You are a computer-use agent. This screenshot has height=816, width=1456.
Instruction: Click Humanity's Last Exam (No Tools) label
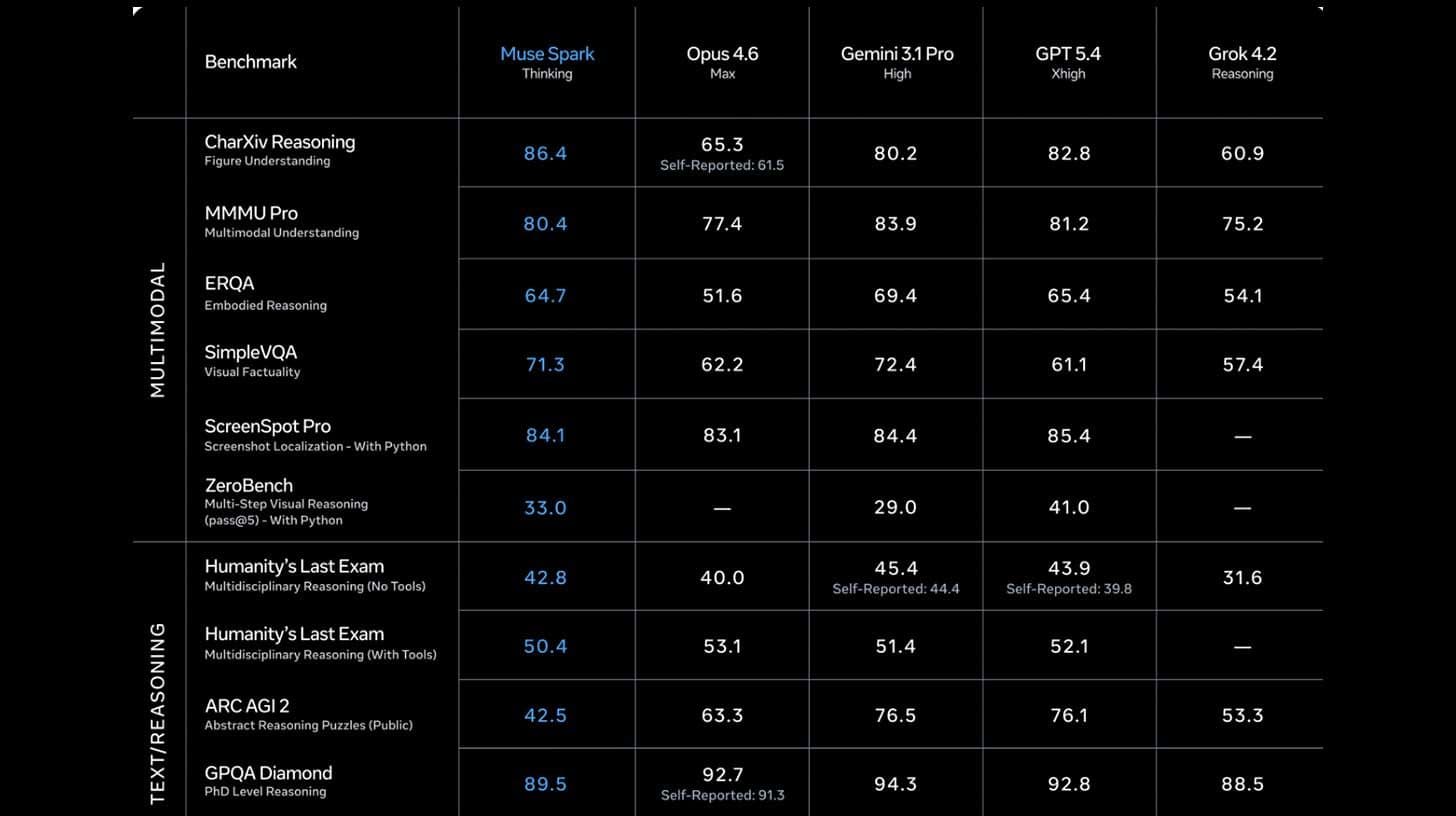coord(294,567)
